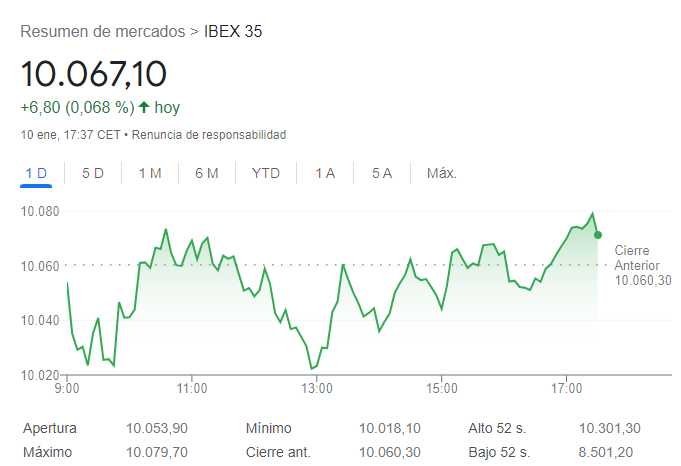Switch to the 5 D tab

pyautogui.click(x=93, y=173)
